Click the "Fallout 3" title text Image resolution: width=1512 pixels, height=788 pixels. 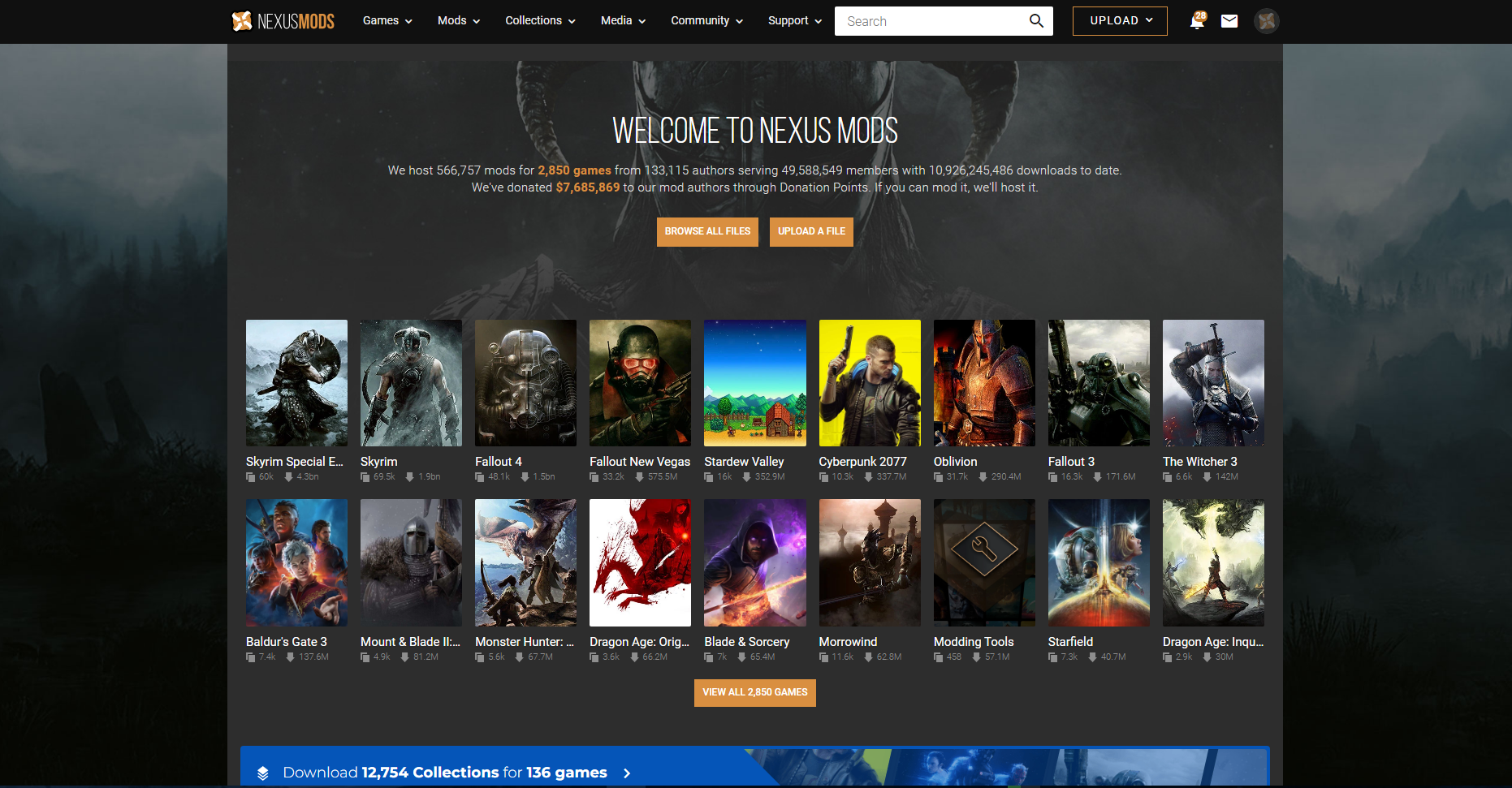click(1071, 462)
